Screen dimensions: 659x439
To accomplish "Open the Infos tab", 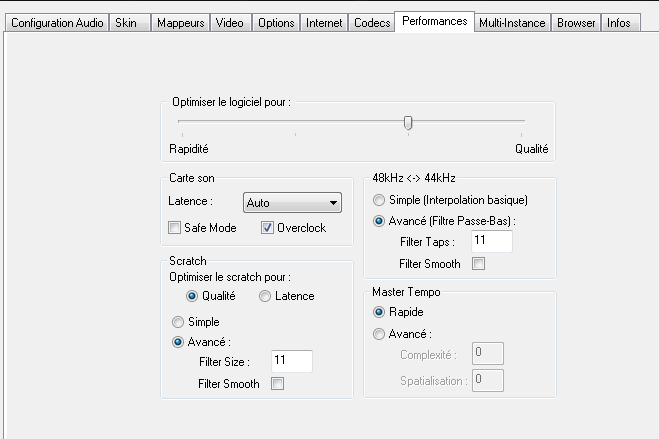I will coord(619,23).
